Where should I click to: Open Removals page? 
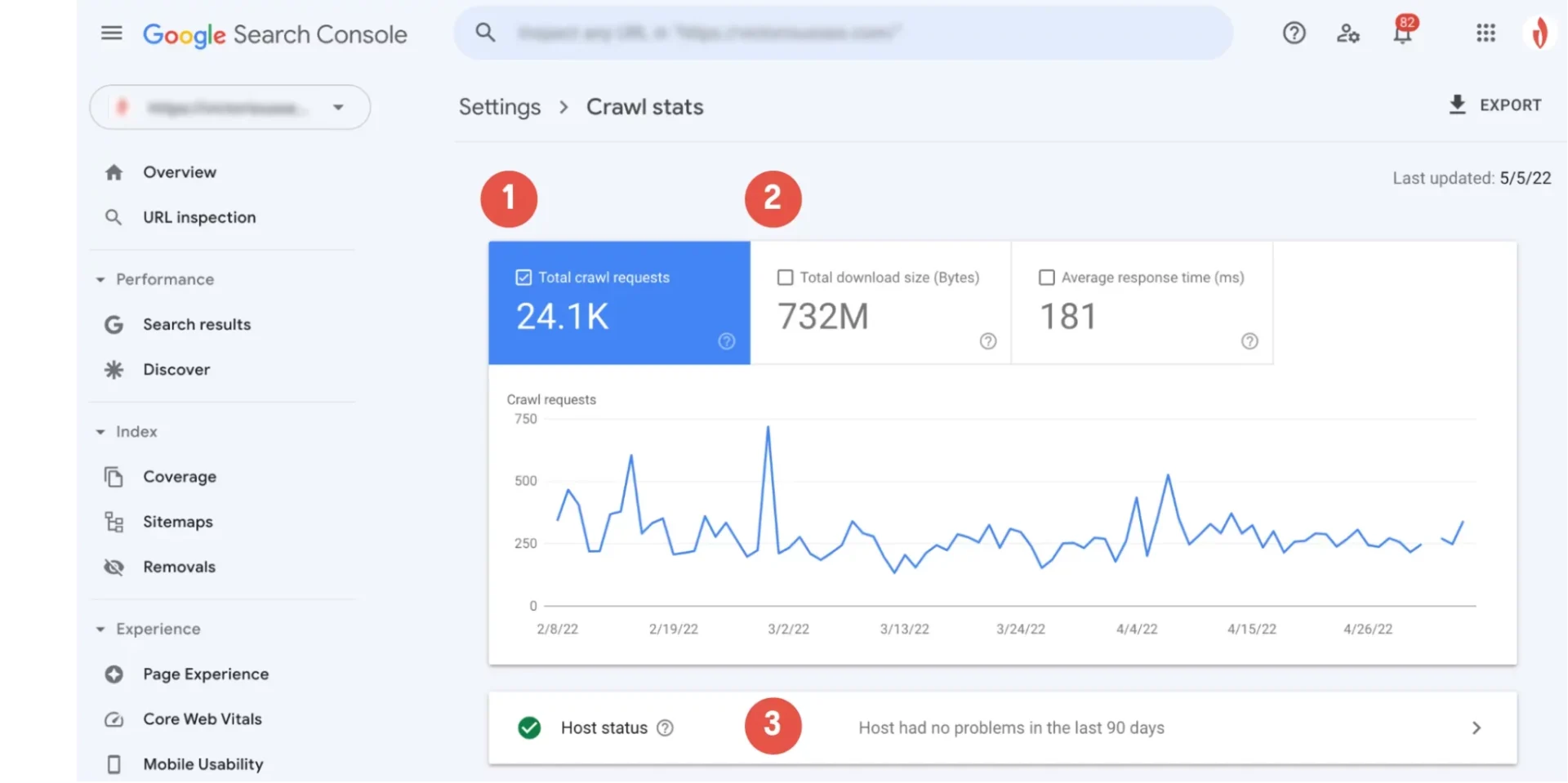pyautogui.click(x=179, y=567)
